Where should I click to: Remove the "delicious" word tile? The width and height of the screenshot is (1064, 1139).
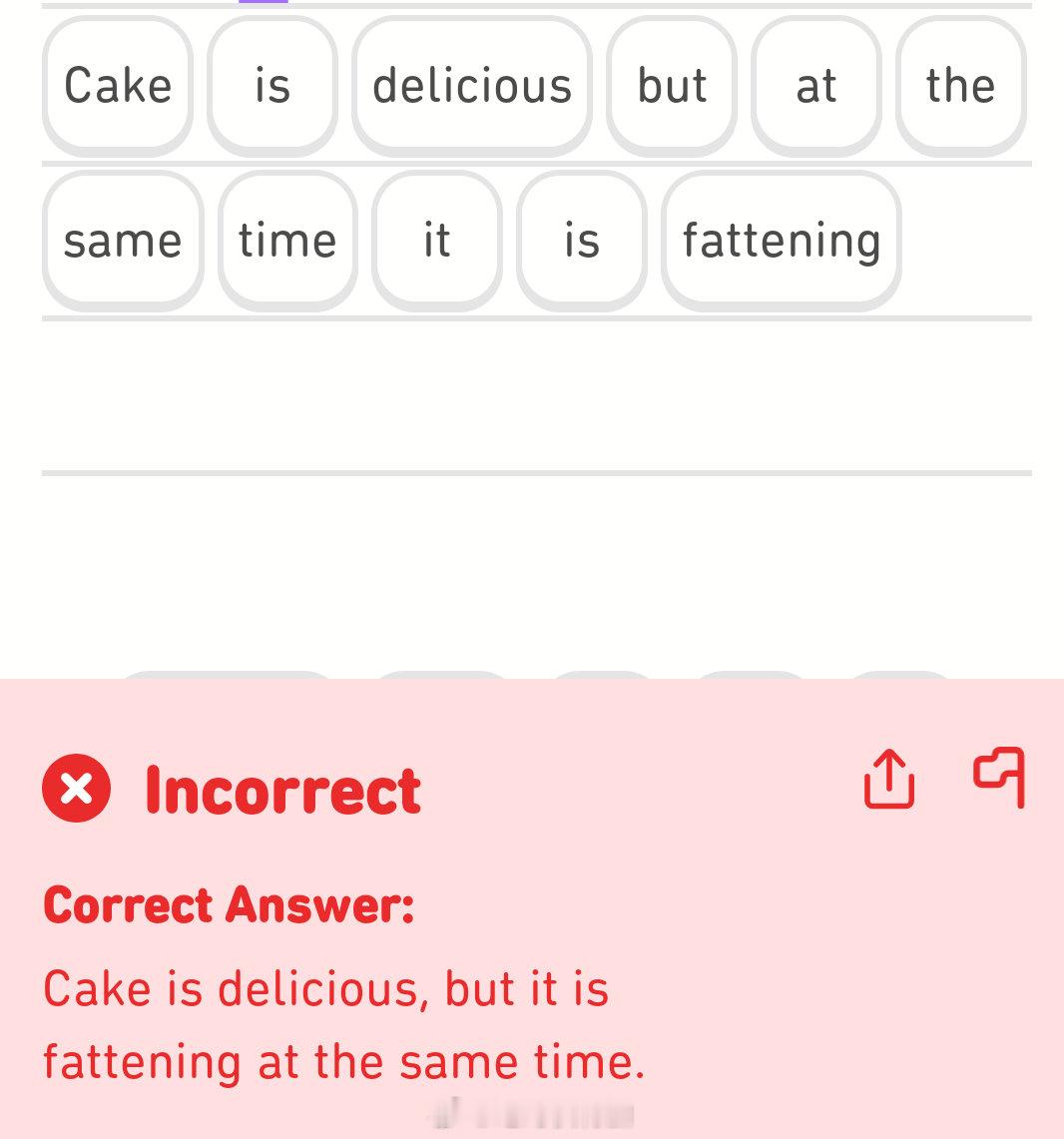(472, 86)
